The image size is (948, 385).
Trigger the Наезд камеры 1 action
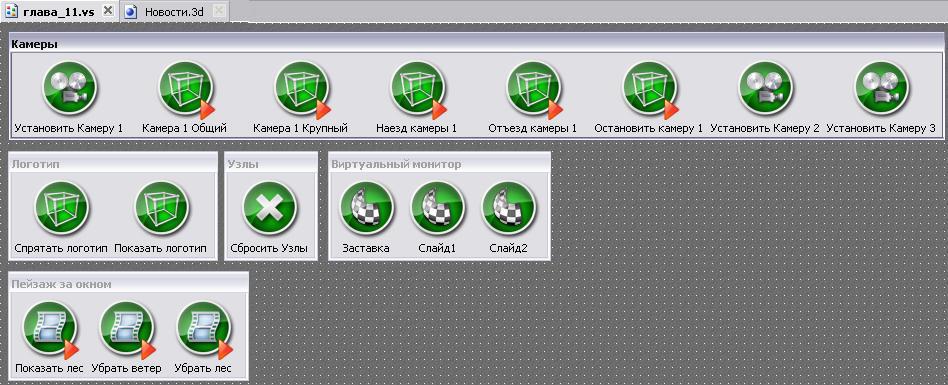(x=417, y=88)
